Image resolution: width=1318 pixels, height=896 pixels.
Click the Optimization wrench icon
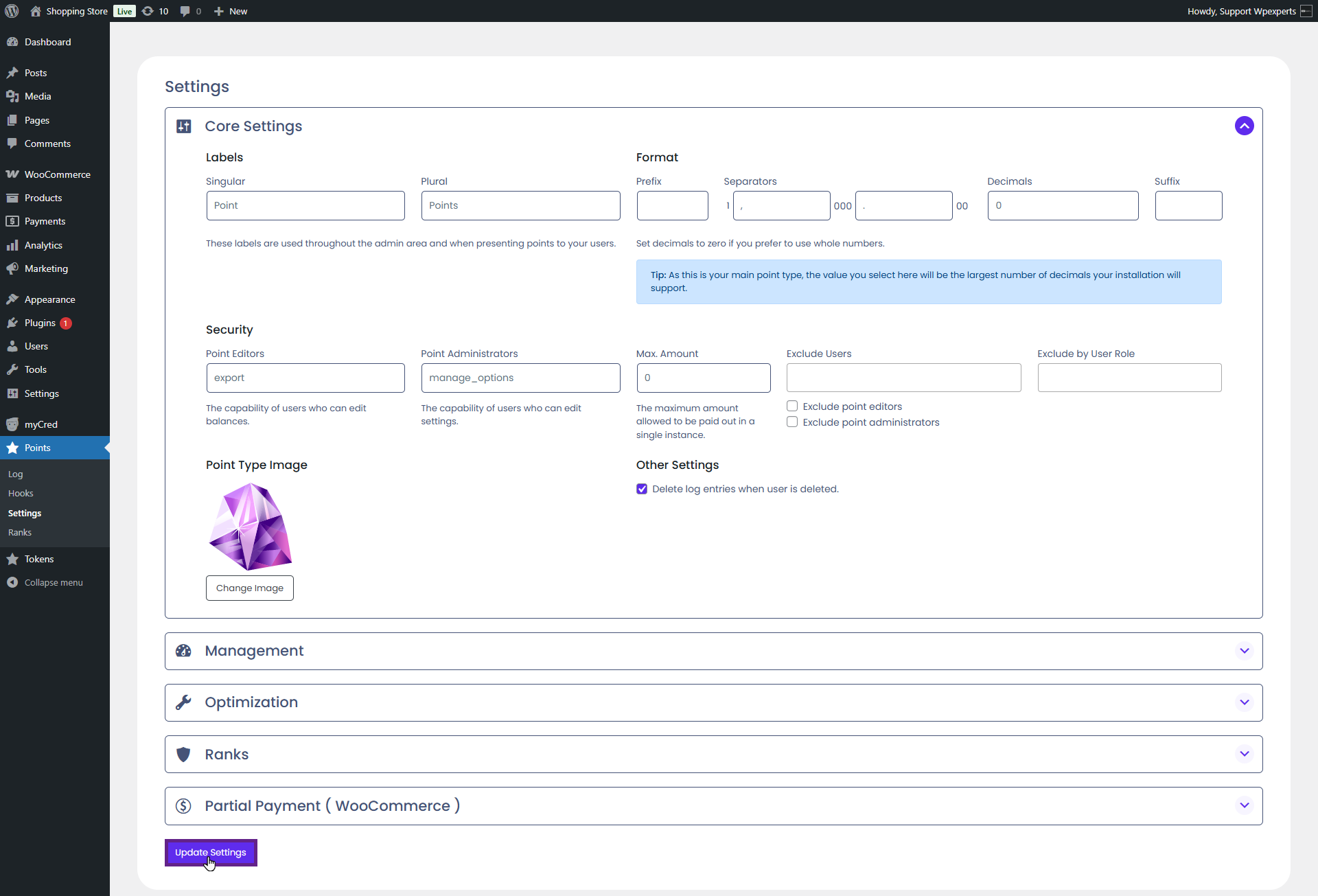183,702
